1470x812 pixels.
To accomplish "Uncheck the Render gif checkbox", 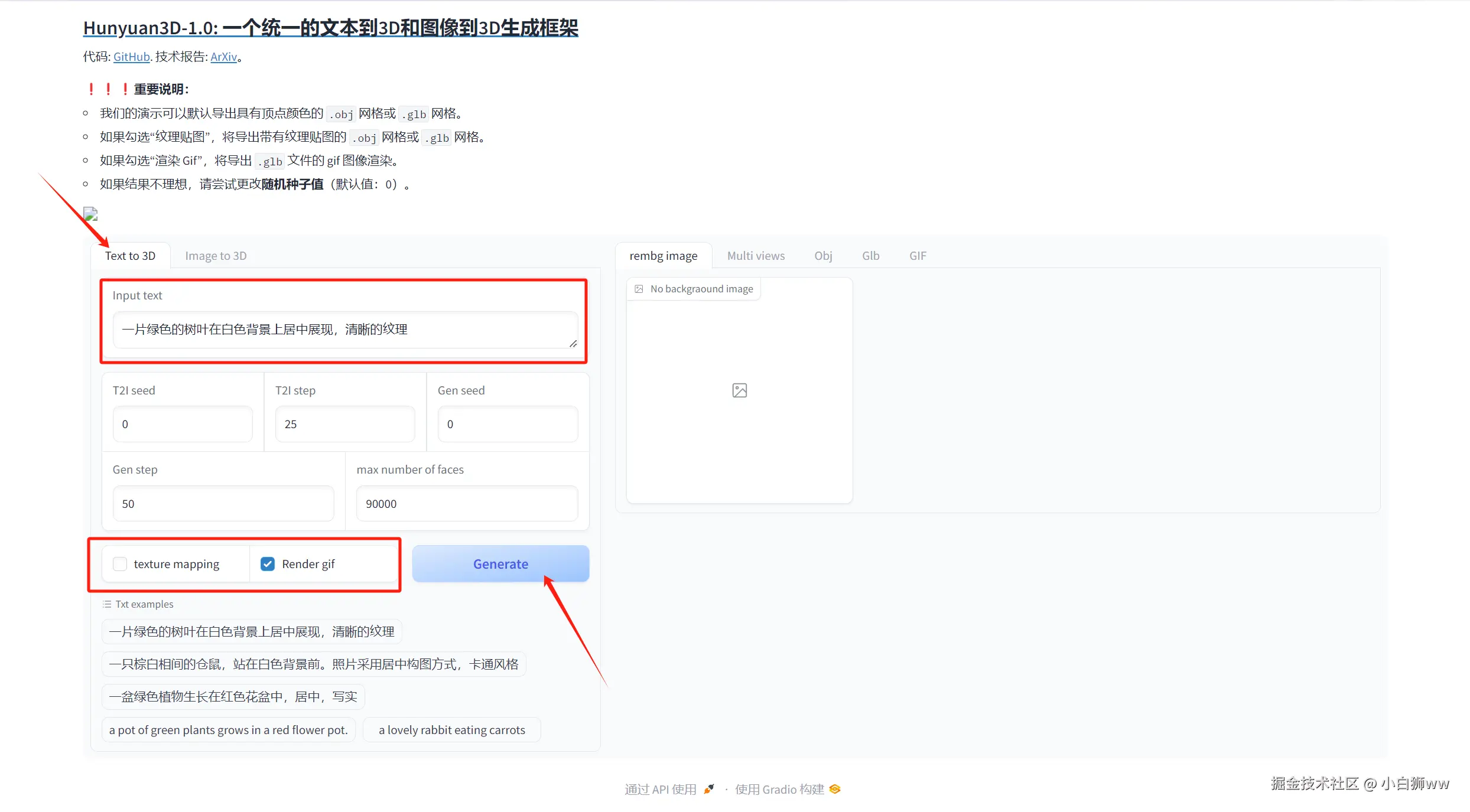I will click(x=268, y=564).
